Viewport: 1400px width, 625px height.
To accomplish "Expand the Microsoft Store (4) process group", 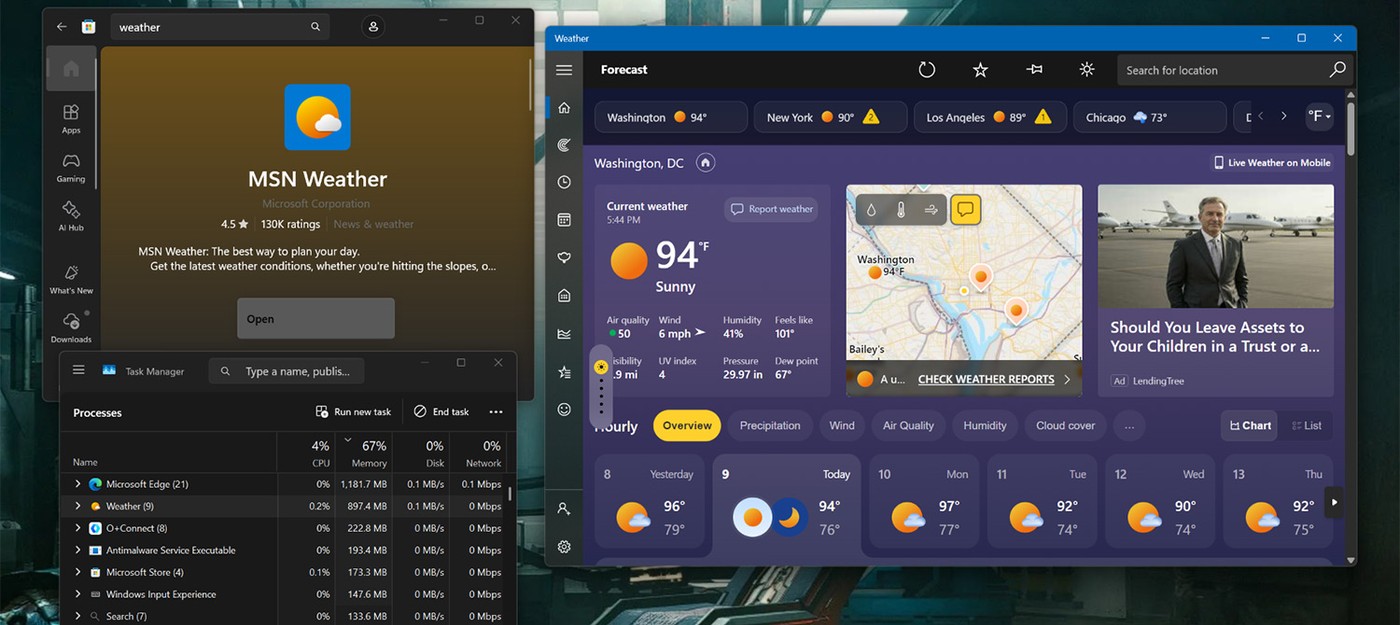I will (78, 572).
